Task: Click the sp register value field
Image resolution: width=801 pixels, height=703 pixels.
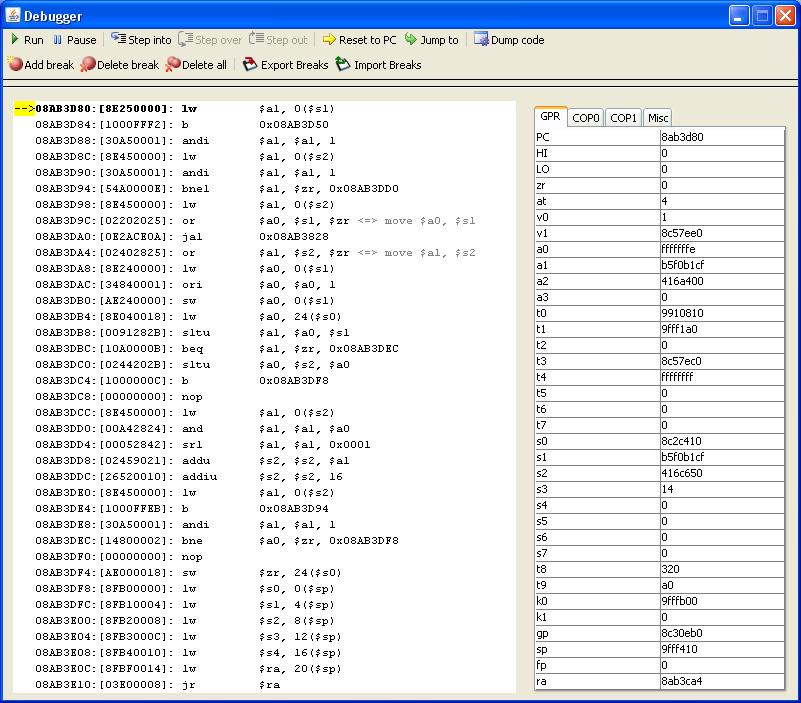Action: 721,649
